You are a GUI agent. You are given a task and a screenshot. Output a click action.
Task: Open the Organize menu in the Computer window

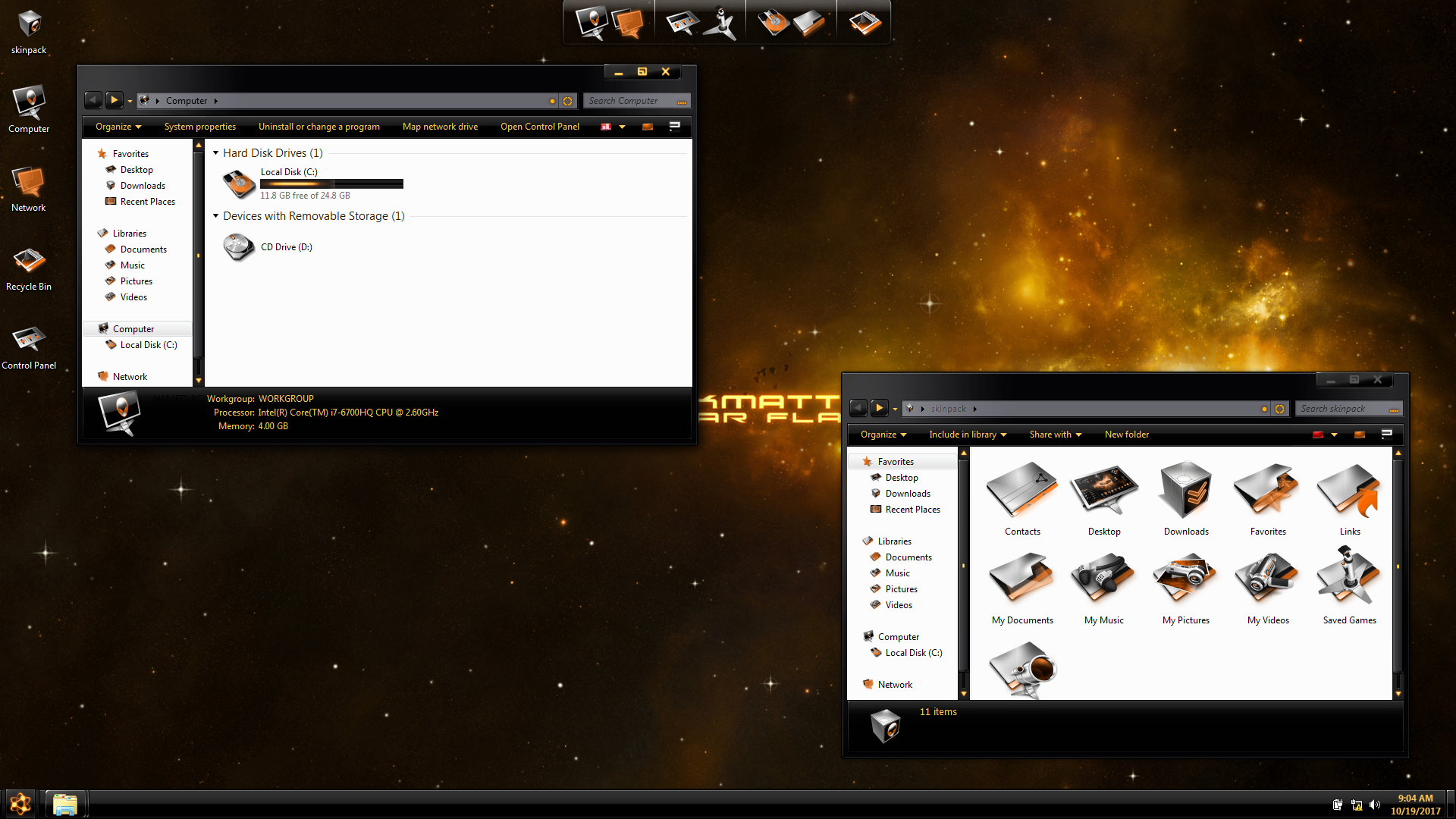click(x=118, y=127)
